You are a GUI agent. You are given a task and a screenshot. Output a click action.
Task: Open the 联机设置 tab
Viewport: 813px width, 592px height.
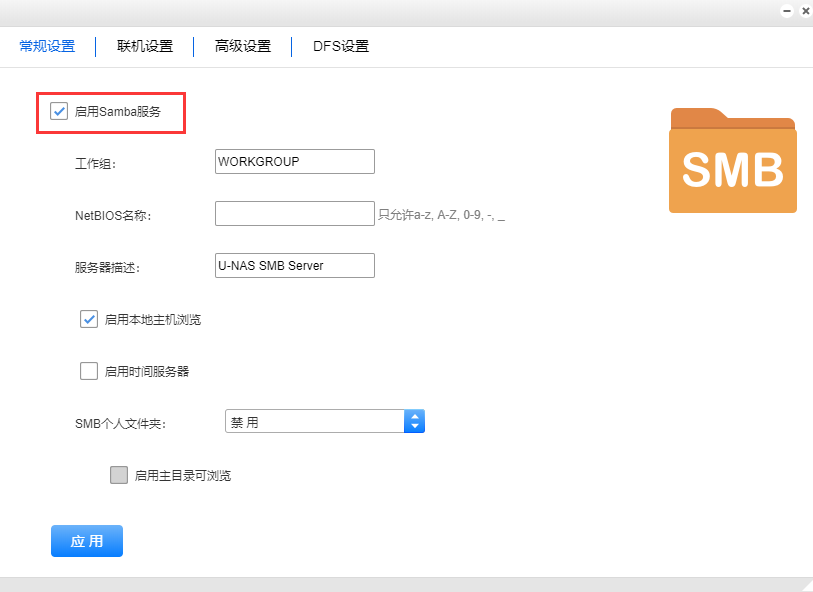tap(145, 46)
